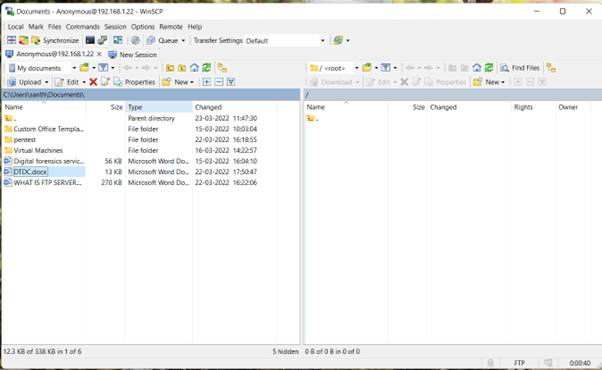Close the Anonymous@192.168.1.22 session tab
Image resolution: width=602 pixels, height=370 pixels.
tap(99, 54)
